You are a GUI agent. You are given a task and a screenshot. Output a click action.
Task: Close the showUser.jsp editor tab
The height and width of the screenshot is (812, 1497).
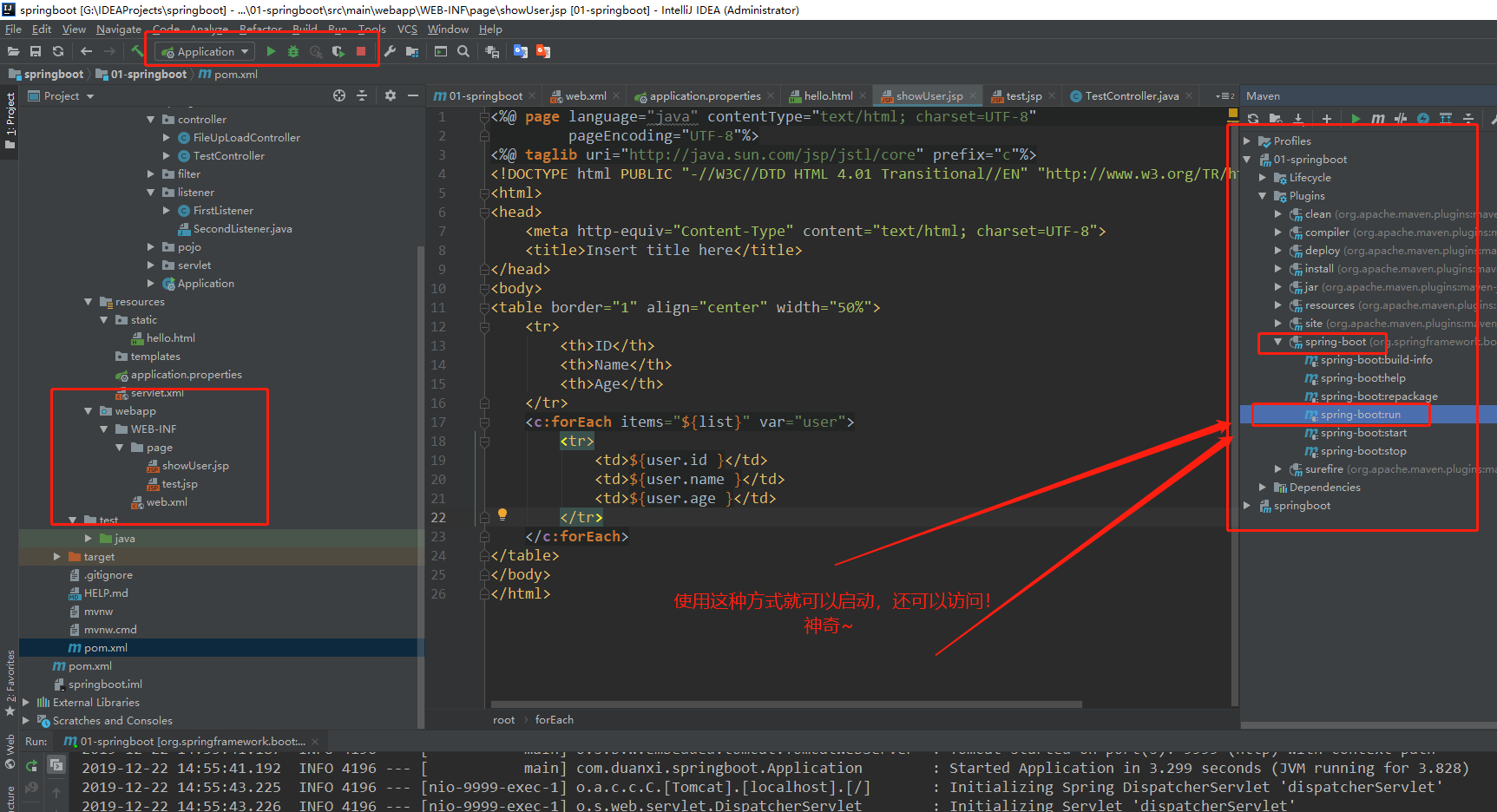[x=973, y=96]
